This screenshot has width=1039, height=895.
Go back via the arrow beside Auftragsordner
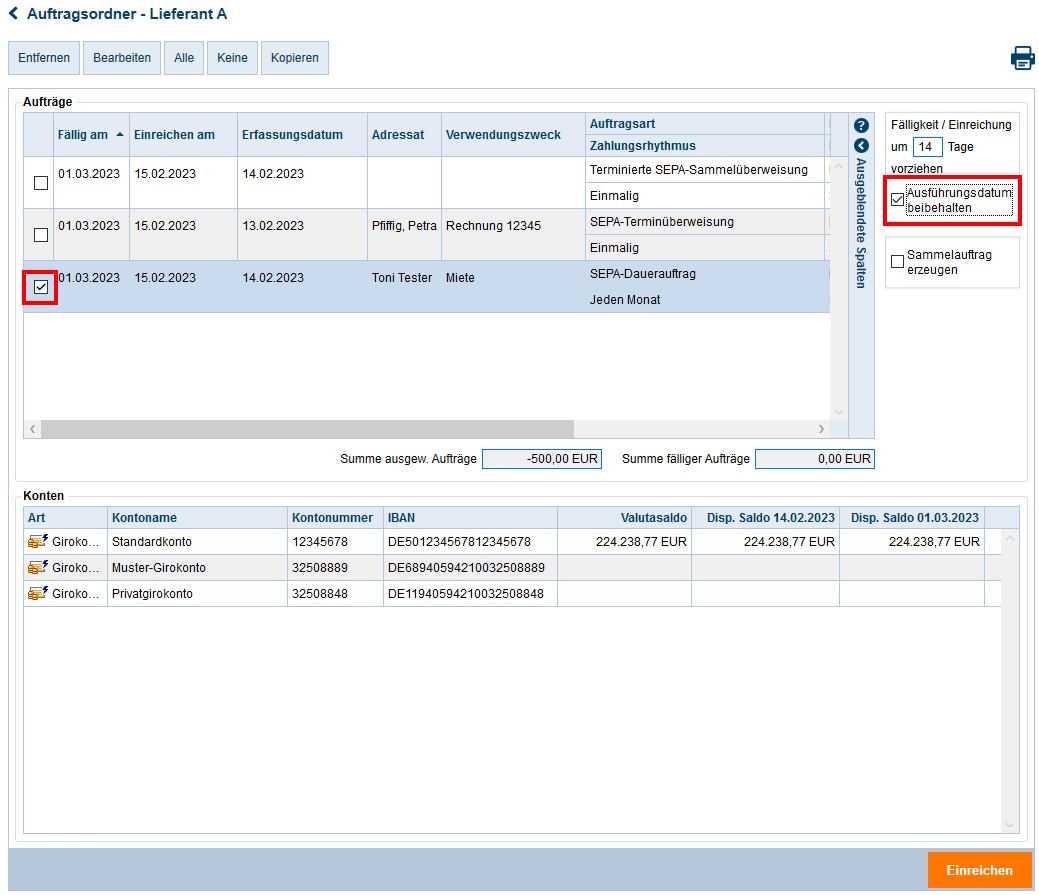coord(13,13)
